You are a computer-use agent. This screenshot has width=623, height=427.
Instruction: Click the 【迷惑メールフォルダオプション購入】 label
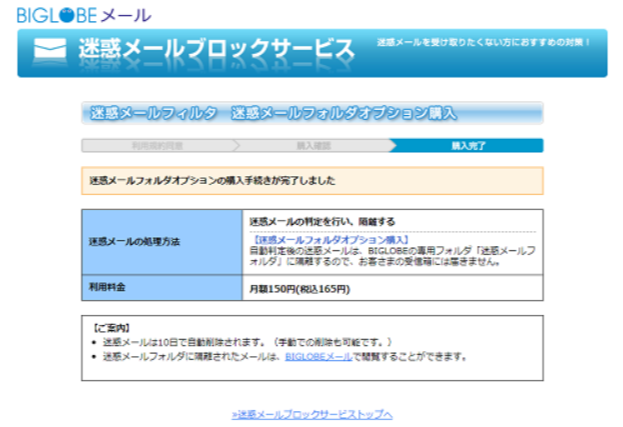pos(330,240)
